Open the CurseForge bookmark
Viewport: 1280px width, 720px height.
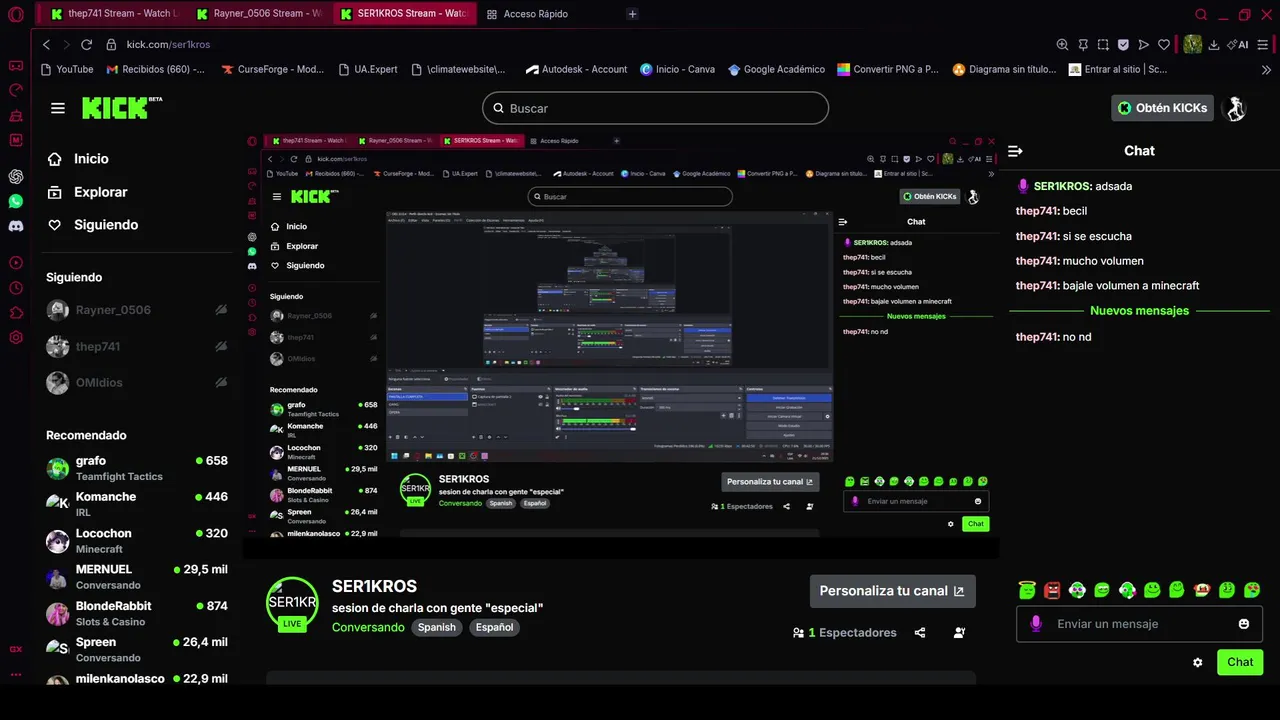[x=273, y=70]
